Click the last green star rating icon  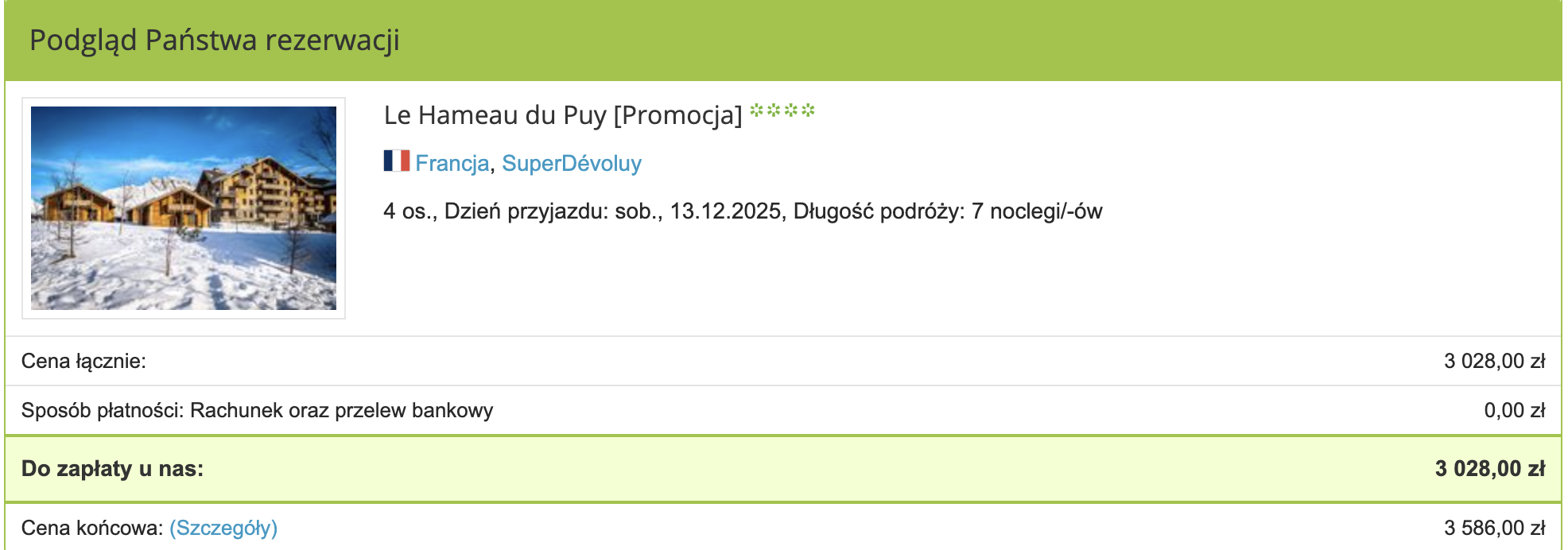(808, 110)
